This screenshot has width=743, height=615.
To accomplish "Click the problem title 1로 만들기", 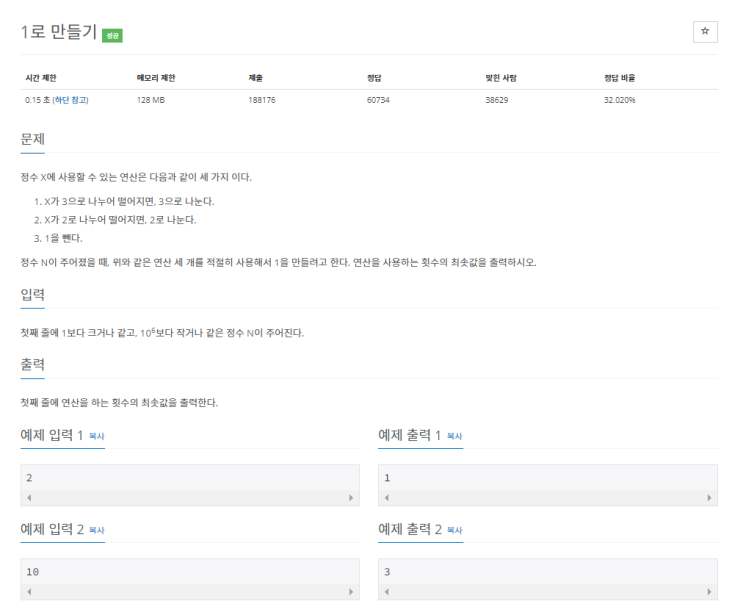I will click(59, 32).
